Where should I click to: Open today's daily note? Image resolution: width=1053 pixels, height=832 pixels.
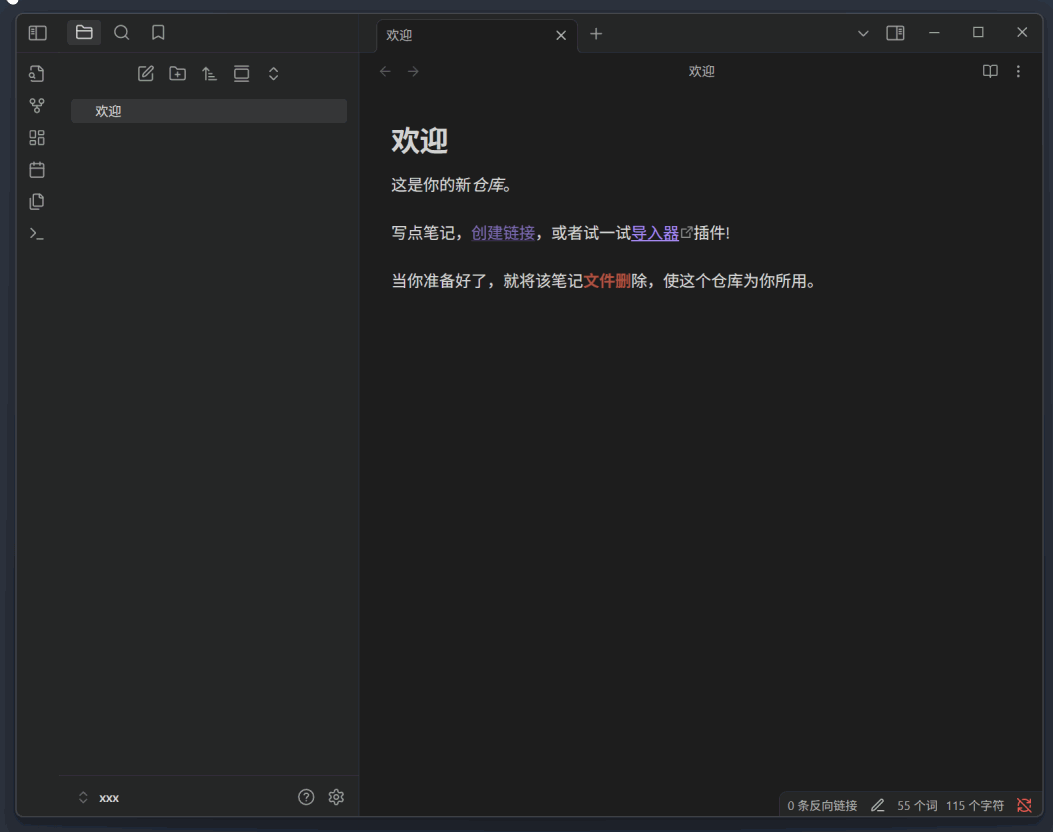click(37, 170)
